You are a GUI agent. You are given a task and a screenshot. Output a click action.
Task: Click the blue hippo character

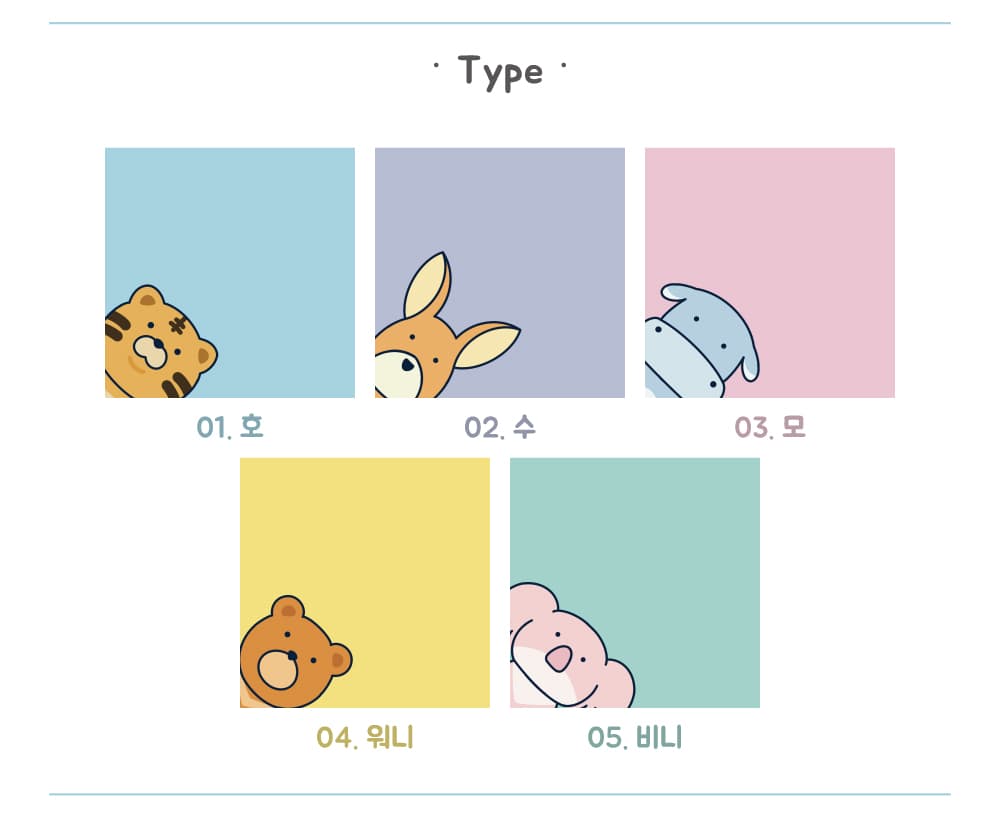pos(702,341)
